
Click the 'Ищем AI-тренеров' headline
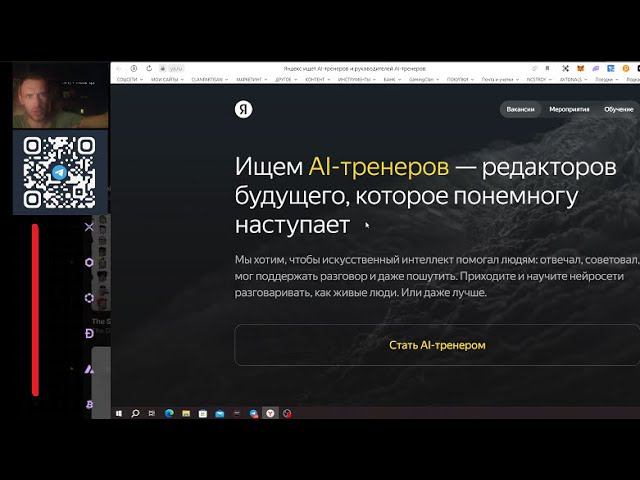[425, 196]
